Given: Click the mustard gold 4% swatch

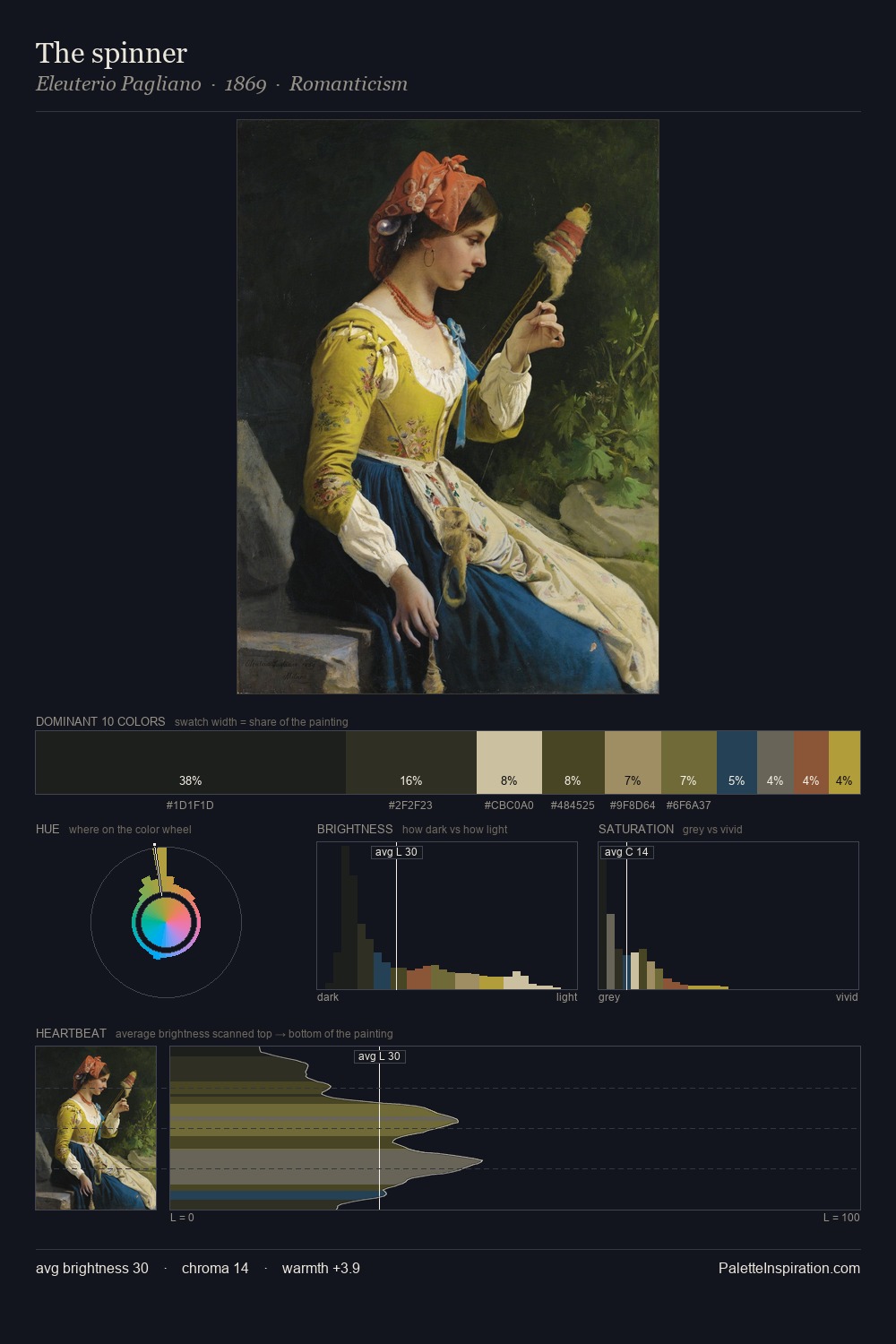Looking at the screenshot, I should click(x=844, y=762).
